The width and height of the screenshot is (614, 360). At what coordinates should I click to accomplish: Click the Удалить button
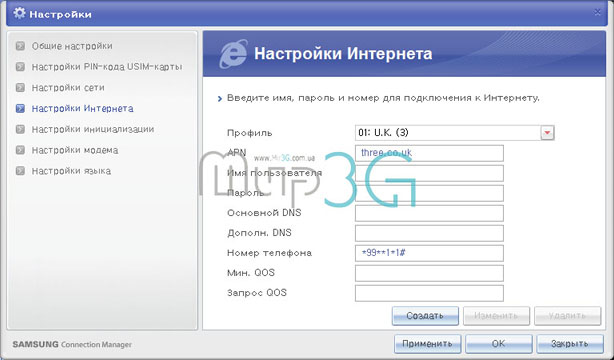point(567,316)
